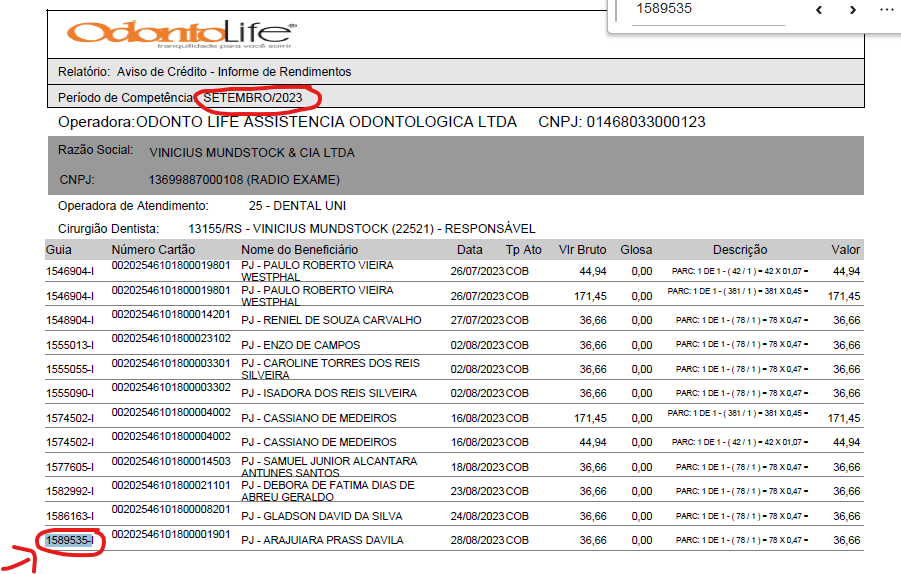The image size is (901, 574).
Task: Select the date 18/08/2023
Action: (478, 468)
